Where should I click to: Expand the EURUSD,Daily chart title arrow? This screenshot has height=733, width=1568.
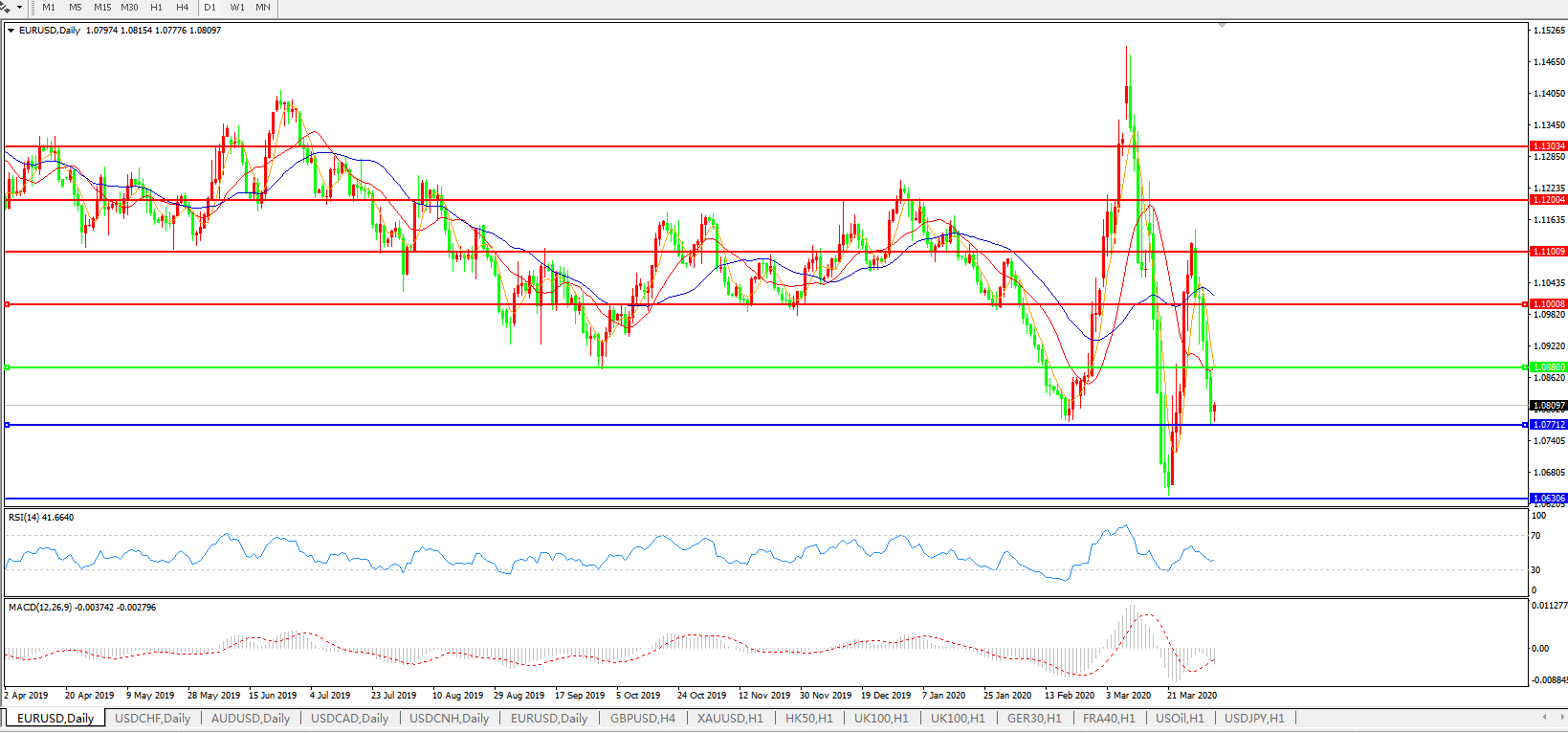coord(11,31)
